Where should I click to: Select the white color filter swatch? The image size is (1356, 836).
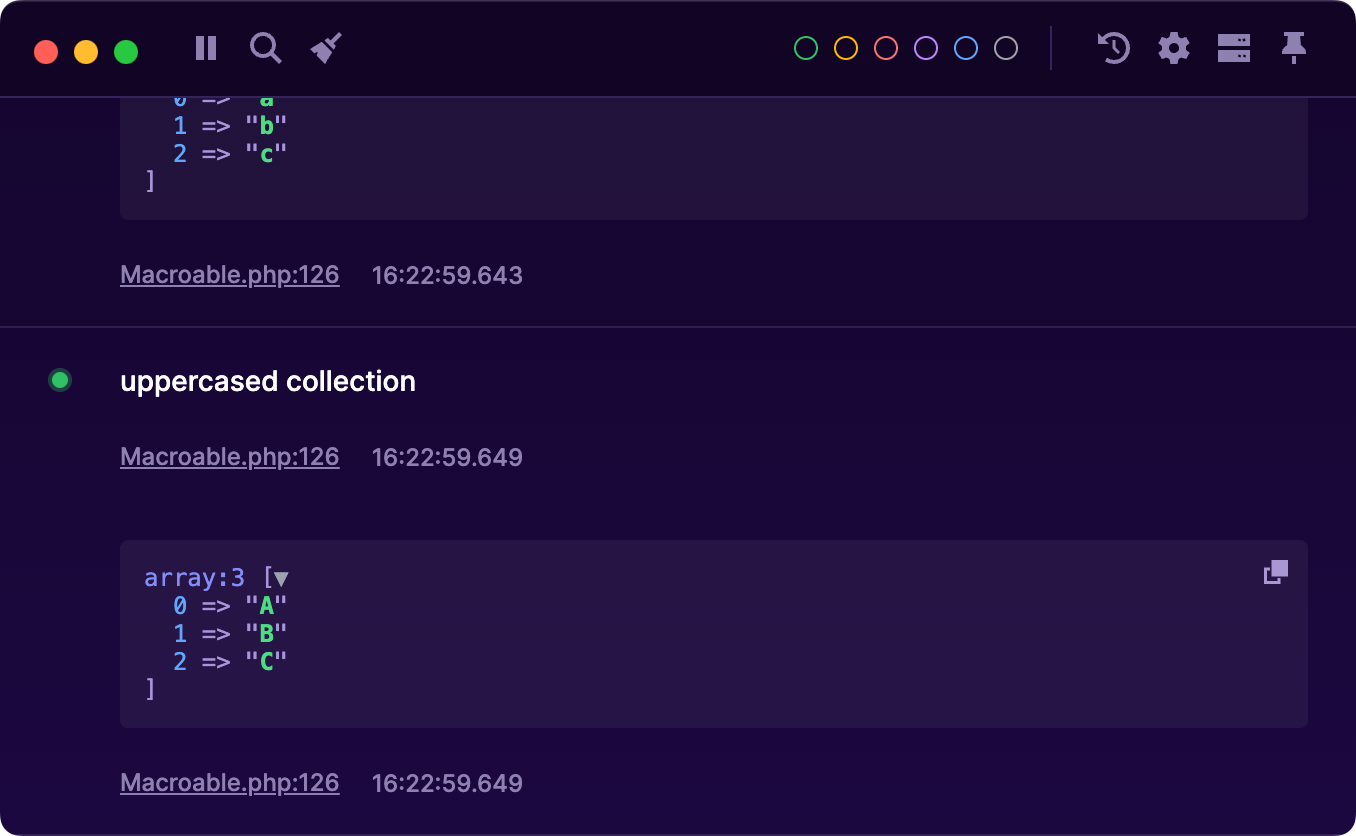1005,47
